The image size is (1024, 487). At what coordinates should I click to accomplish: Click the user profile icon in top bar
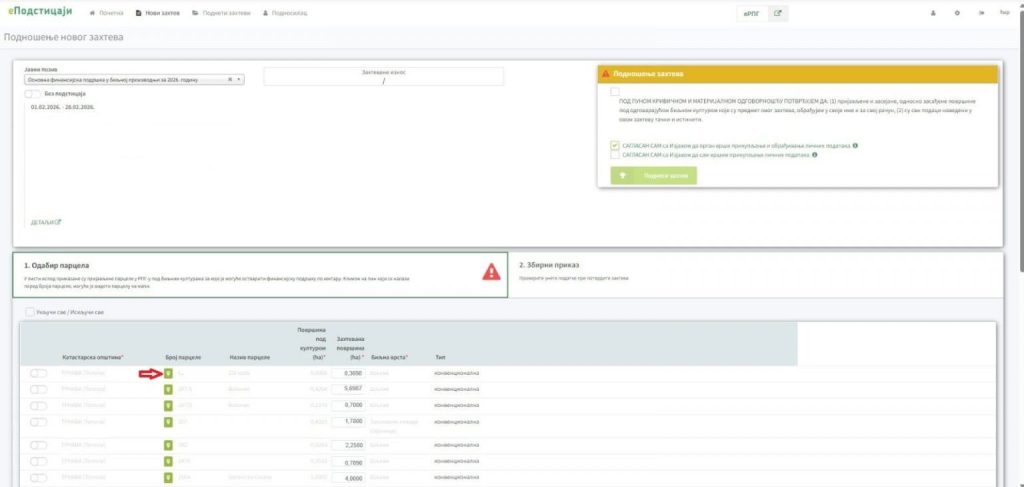click(x=933, y=13)
